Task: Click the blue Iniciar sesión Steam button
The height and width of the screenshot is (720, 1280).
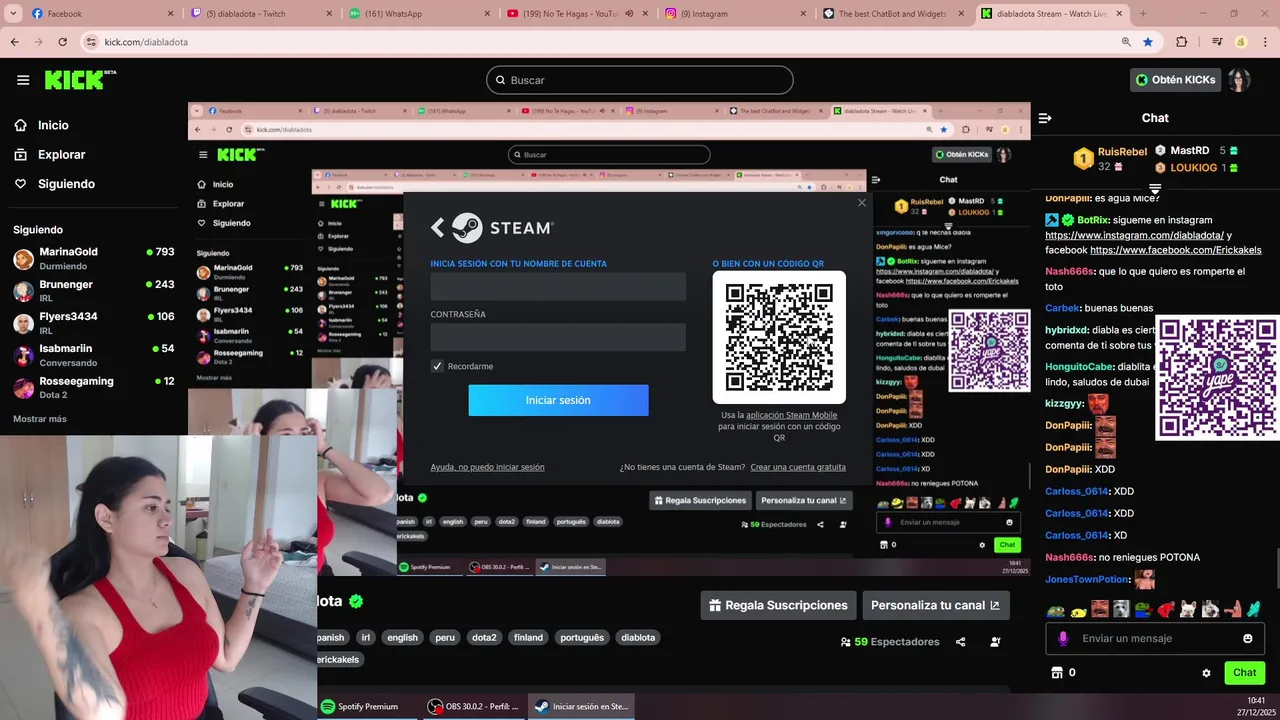Action: coord(558,400)
